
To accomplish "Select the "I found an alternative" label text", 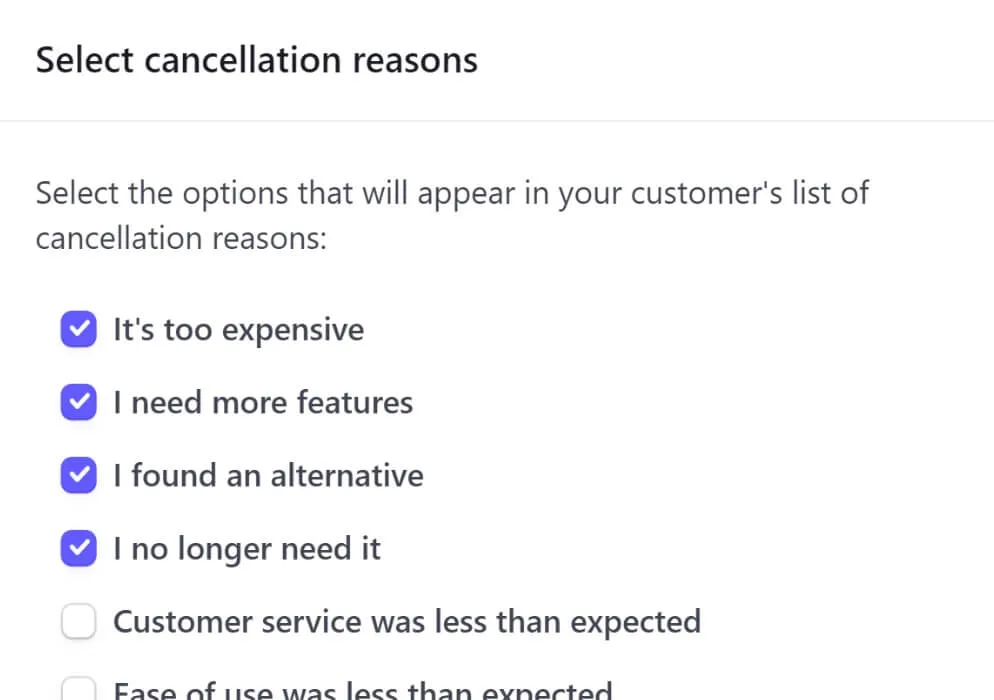I will (268, 476).
